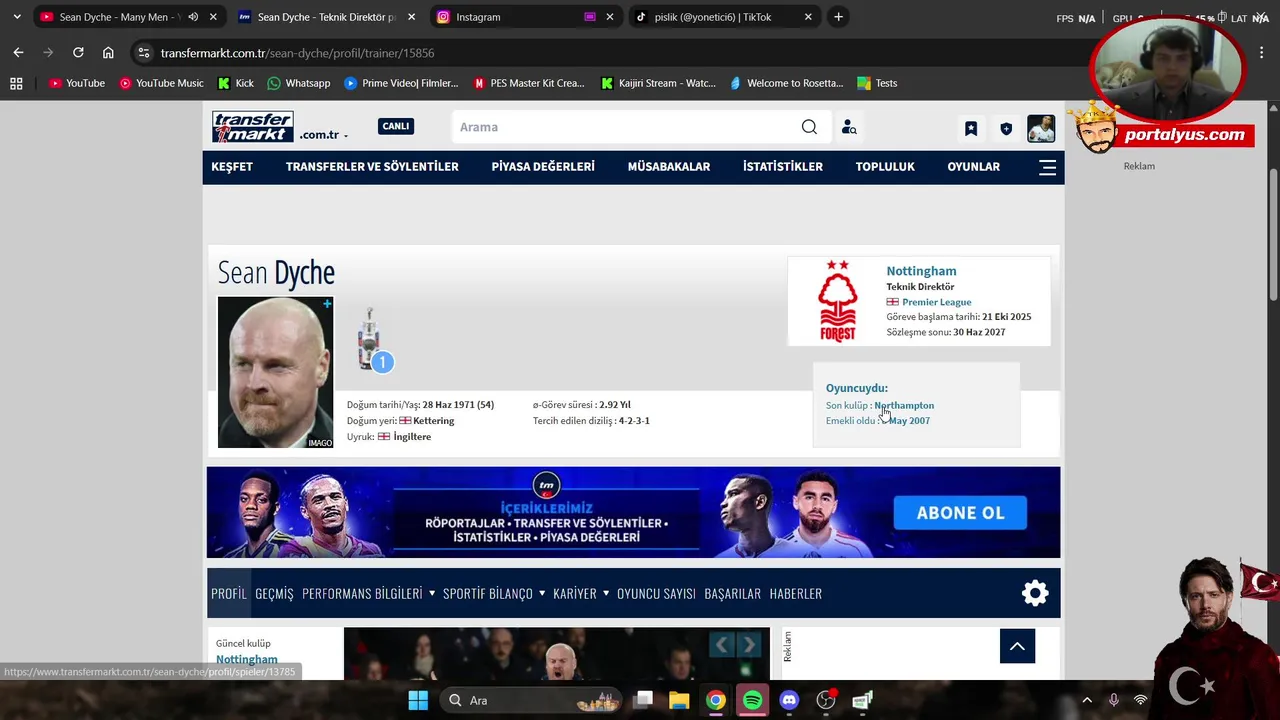Click the scroll-to-top arrow button
Viewport: 1280px width, 720px height.
[x=1017, y=646]
